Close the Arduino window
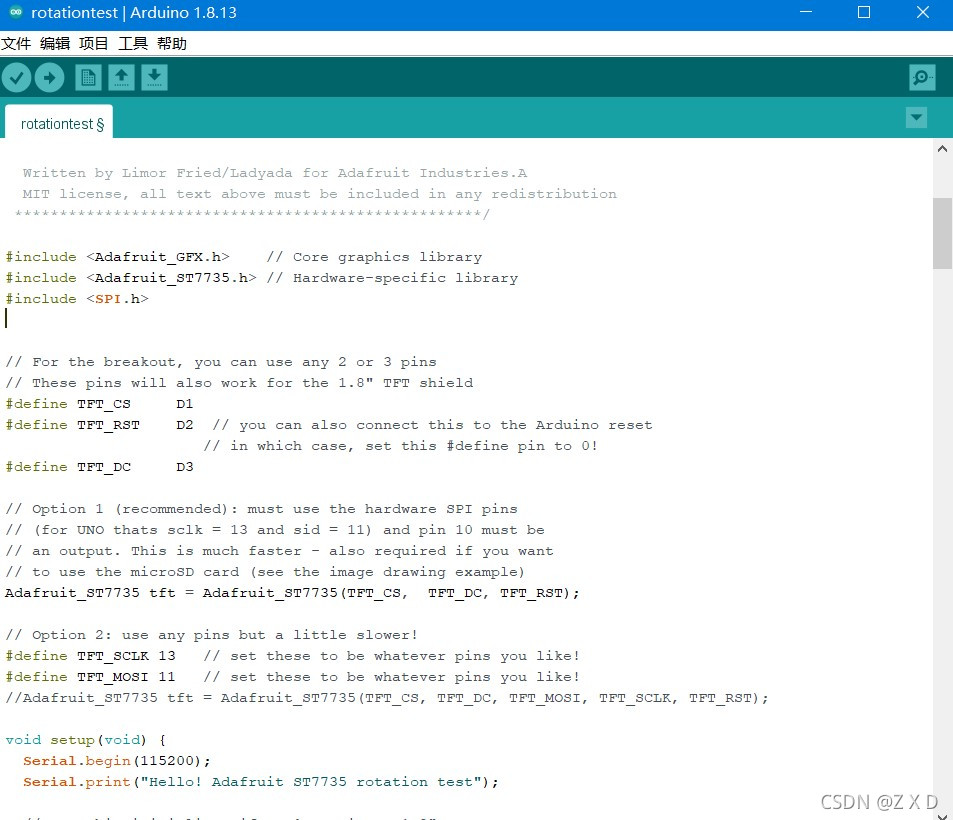Viewport: 953px width, 820px height. click(923, 12)
